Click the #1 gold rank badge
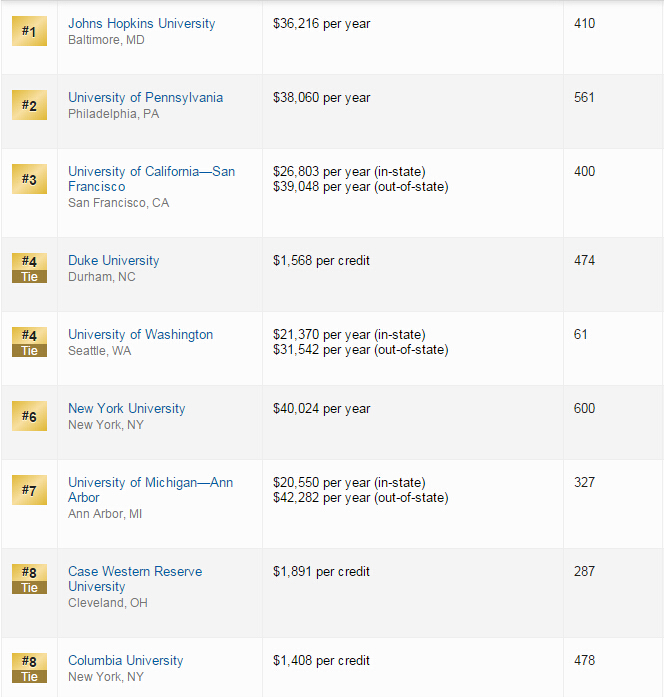Viewport: 664px width, 697px height. tap(29, 31)
